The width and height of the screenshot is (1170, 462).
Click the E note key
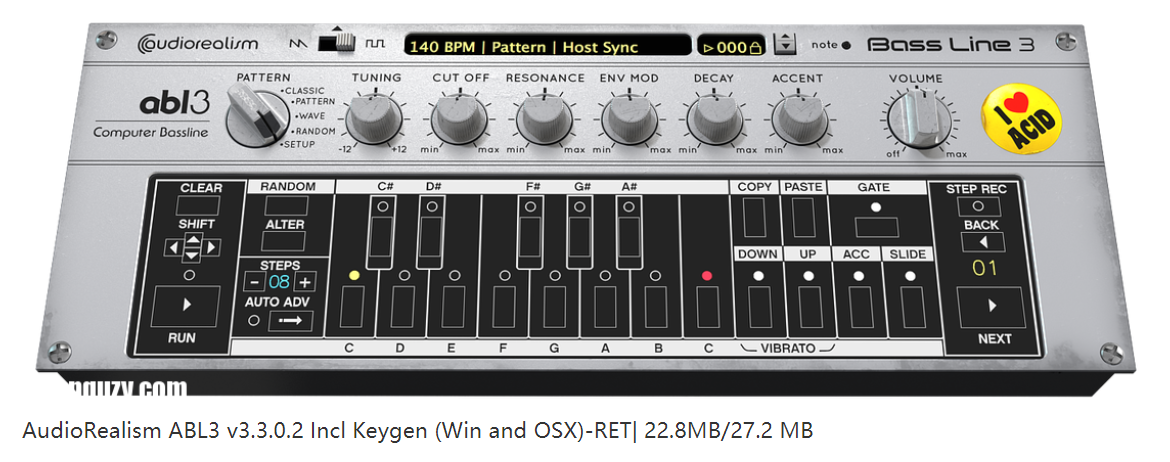pyautogui.click(x=454, y=306)
